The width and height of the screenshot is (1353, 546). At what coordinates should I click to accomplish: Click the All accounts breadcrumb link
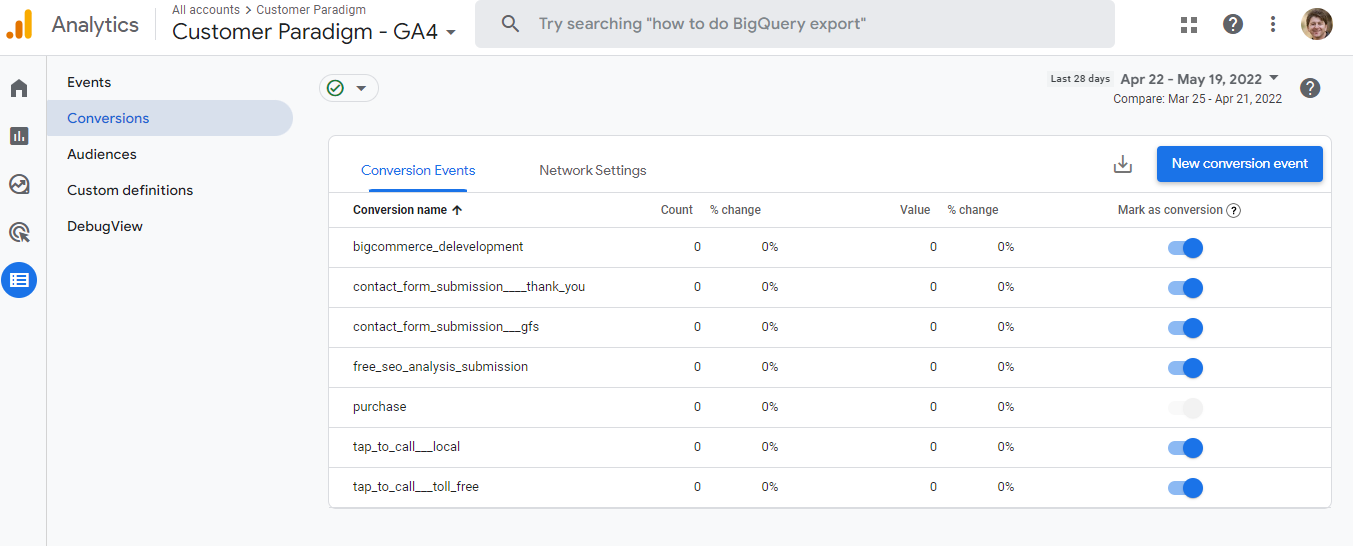tap(206, 10)
